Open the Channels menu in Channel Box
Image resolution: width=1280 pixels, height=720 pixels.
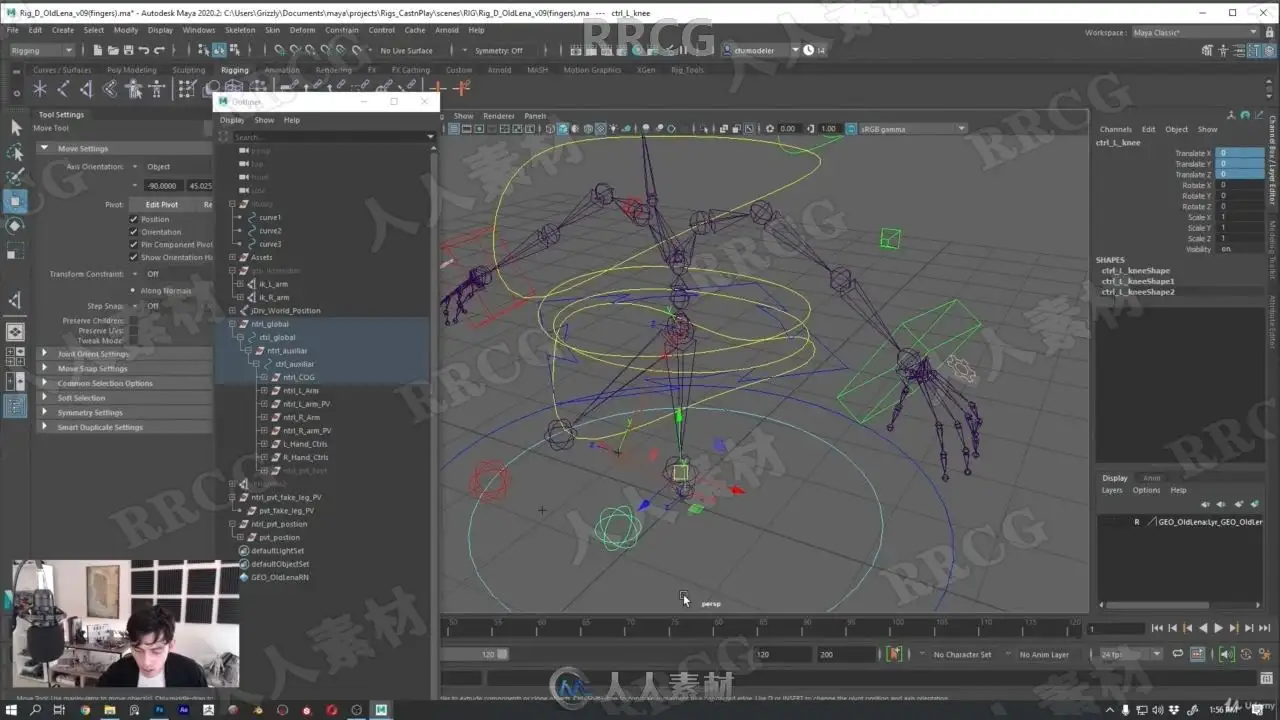1115,129
